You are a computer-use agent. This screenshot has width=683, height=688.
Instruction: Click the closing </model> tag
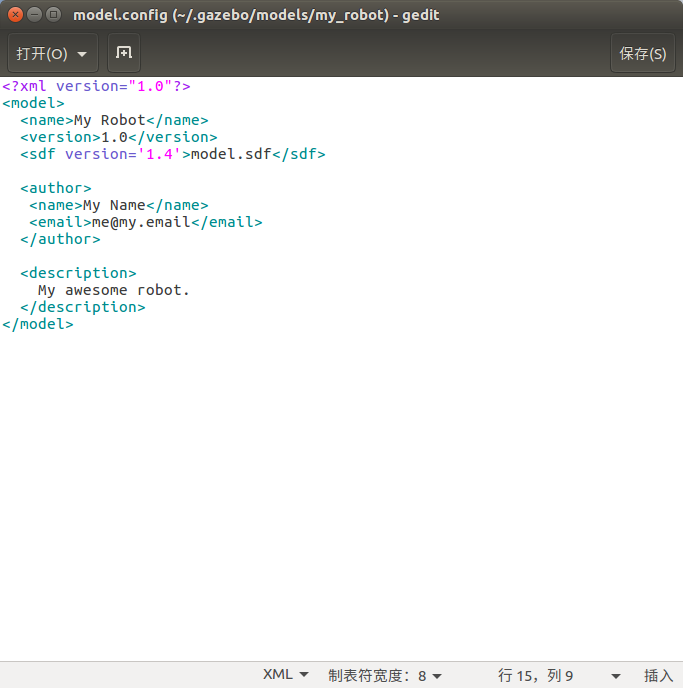point(38,324)
